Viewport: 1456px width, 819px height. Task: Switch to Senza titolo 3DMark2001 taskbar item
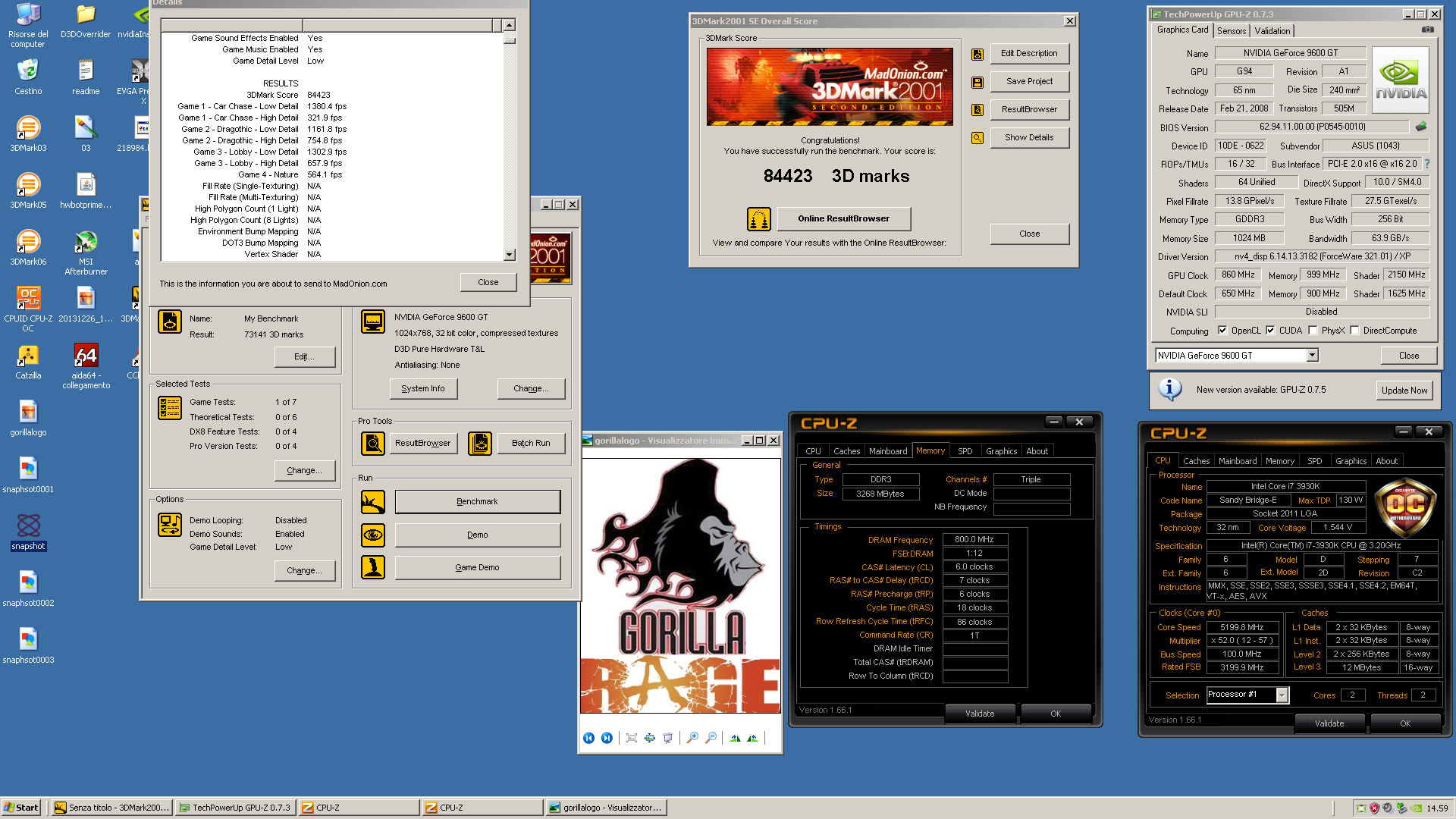point(112,808)
